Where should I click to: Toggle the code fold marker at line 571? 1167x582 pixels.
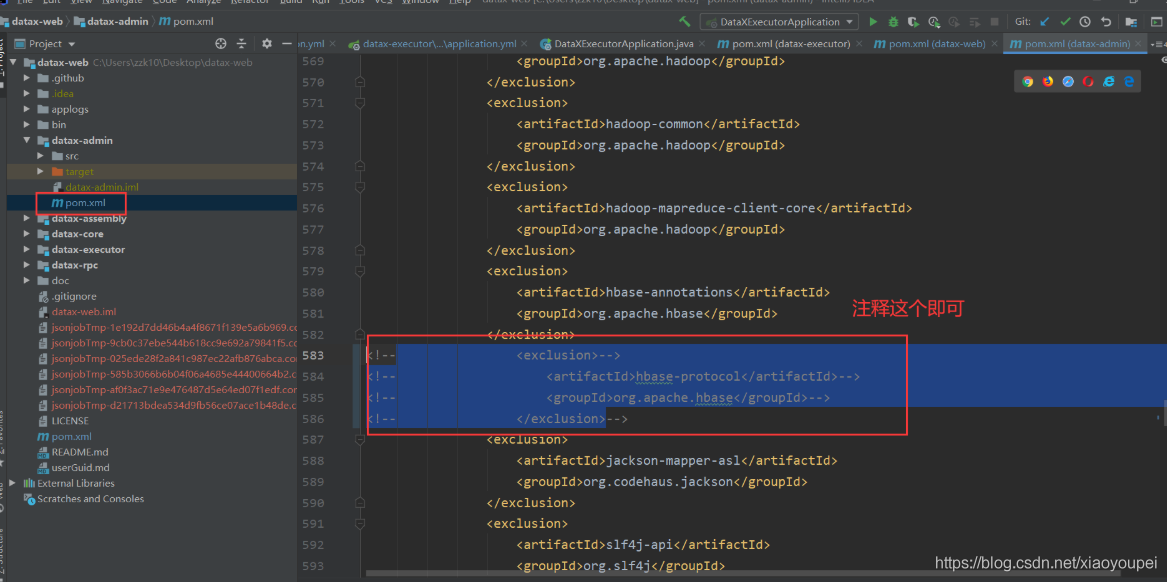(x=360, y=103)
